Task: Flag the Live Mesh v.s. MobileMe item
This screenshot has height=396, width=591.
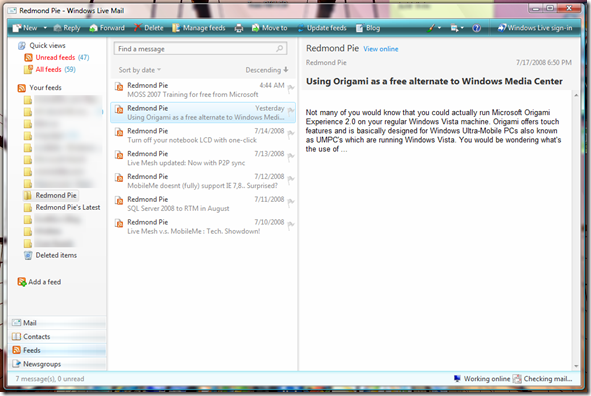Action: pyautogui.click(x=291, y=226)
